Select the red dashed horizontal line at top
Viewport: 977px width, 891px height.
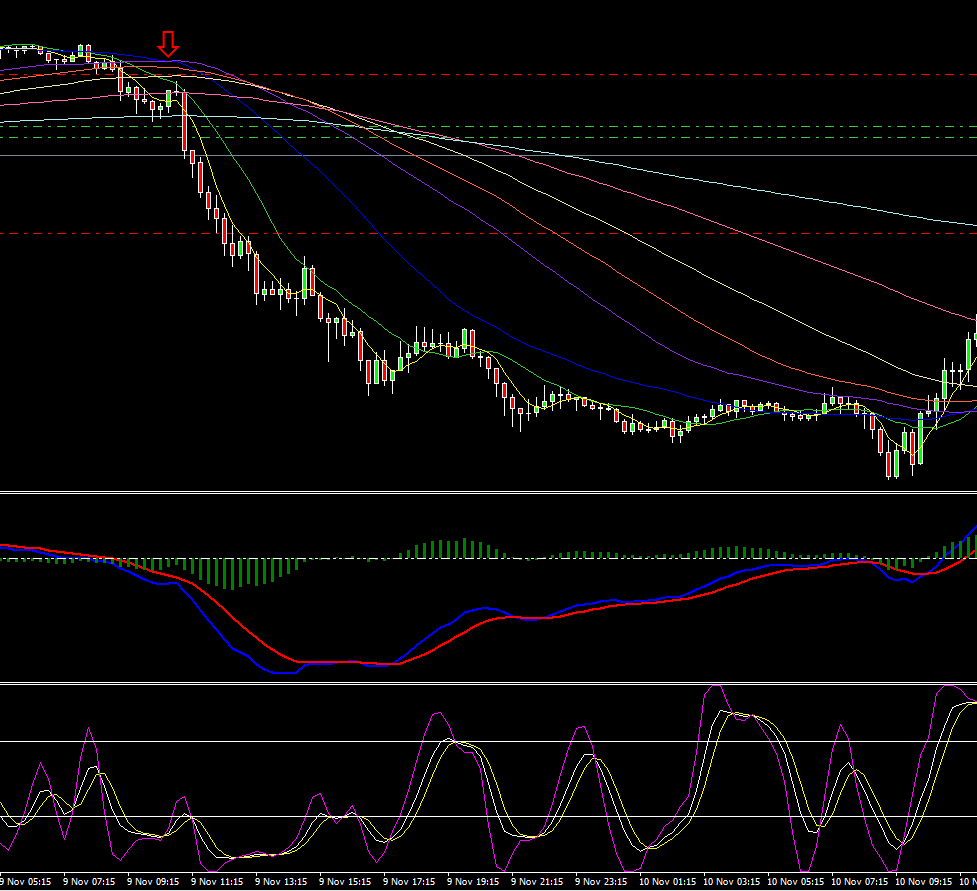[600, 74]
